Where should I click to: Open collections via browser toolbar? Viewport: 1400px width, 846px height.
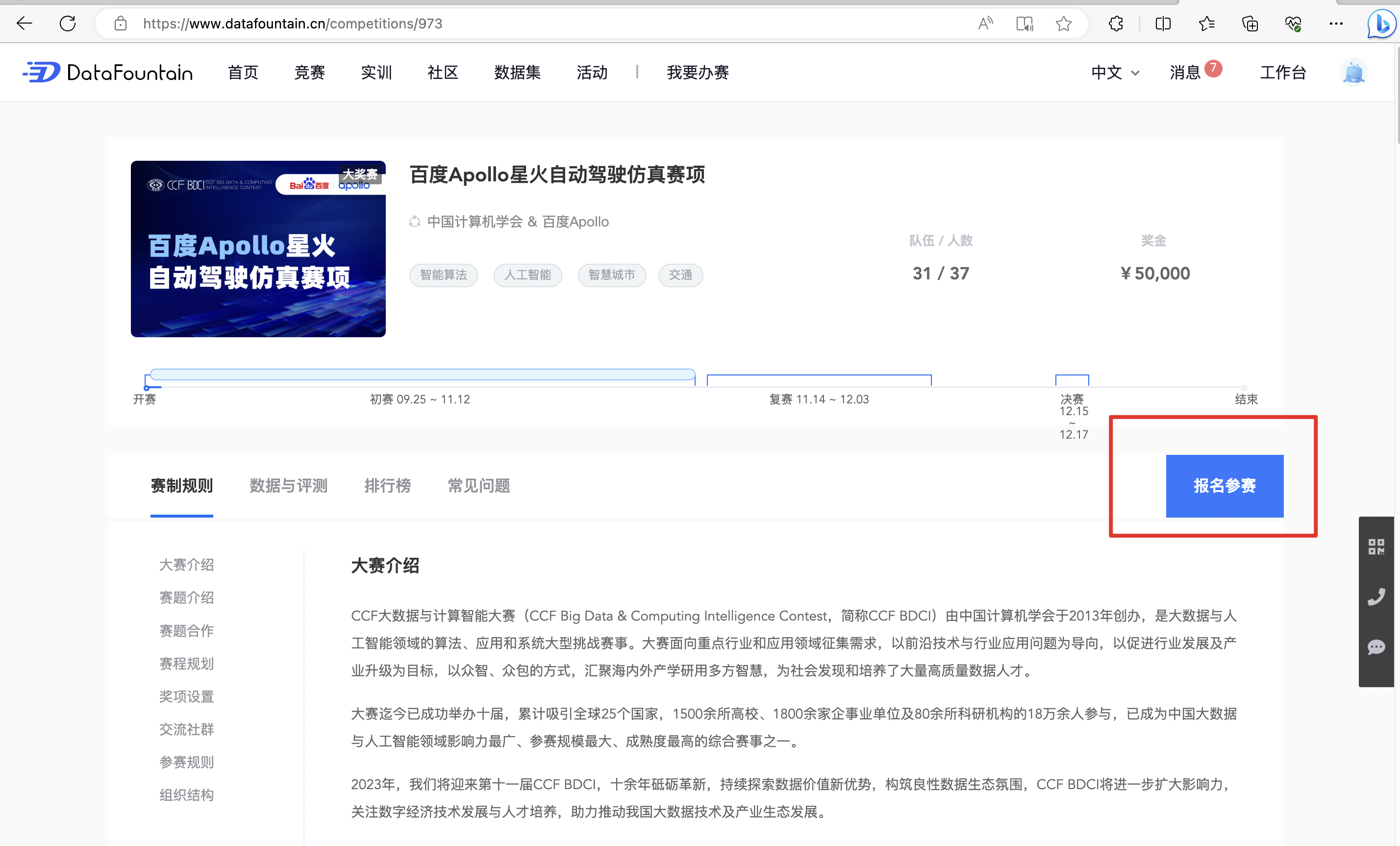click(1250, 24)
